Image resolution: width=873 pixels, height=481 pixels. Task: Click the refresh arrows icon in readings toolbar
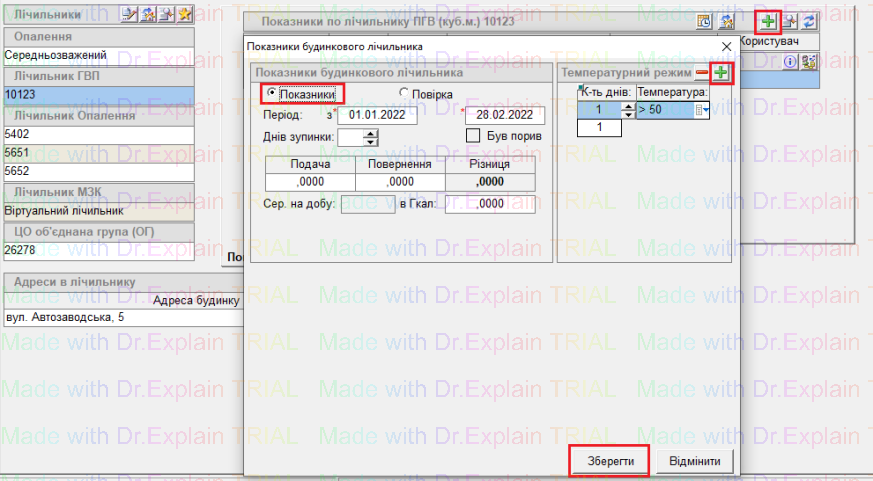pyautogui.click(x=807, y=21)
